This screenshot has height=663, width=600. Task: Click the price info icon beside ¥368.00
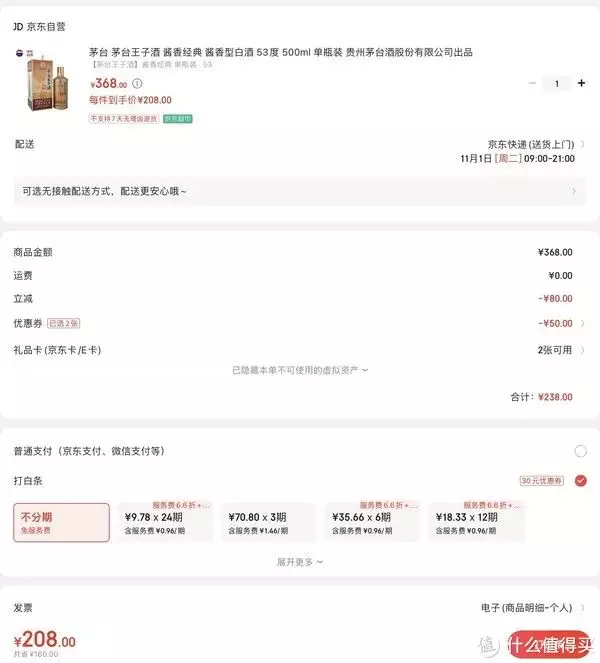point(137,83)
